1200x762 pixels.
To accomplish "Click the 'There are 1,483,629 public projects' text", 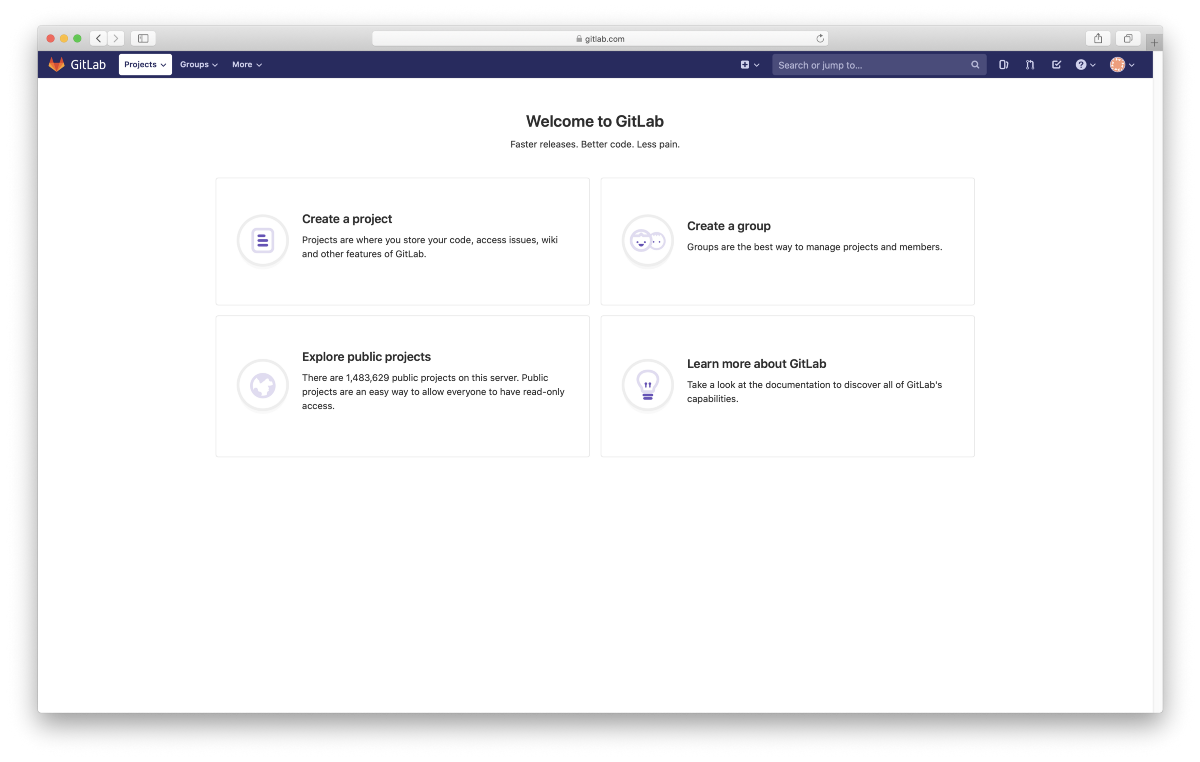I will [433, 392].
